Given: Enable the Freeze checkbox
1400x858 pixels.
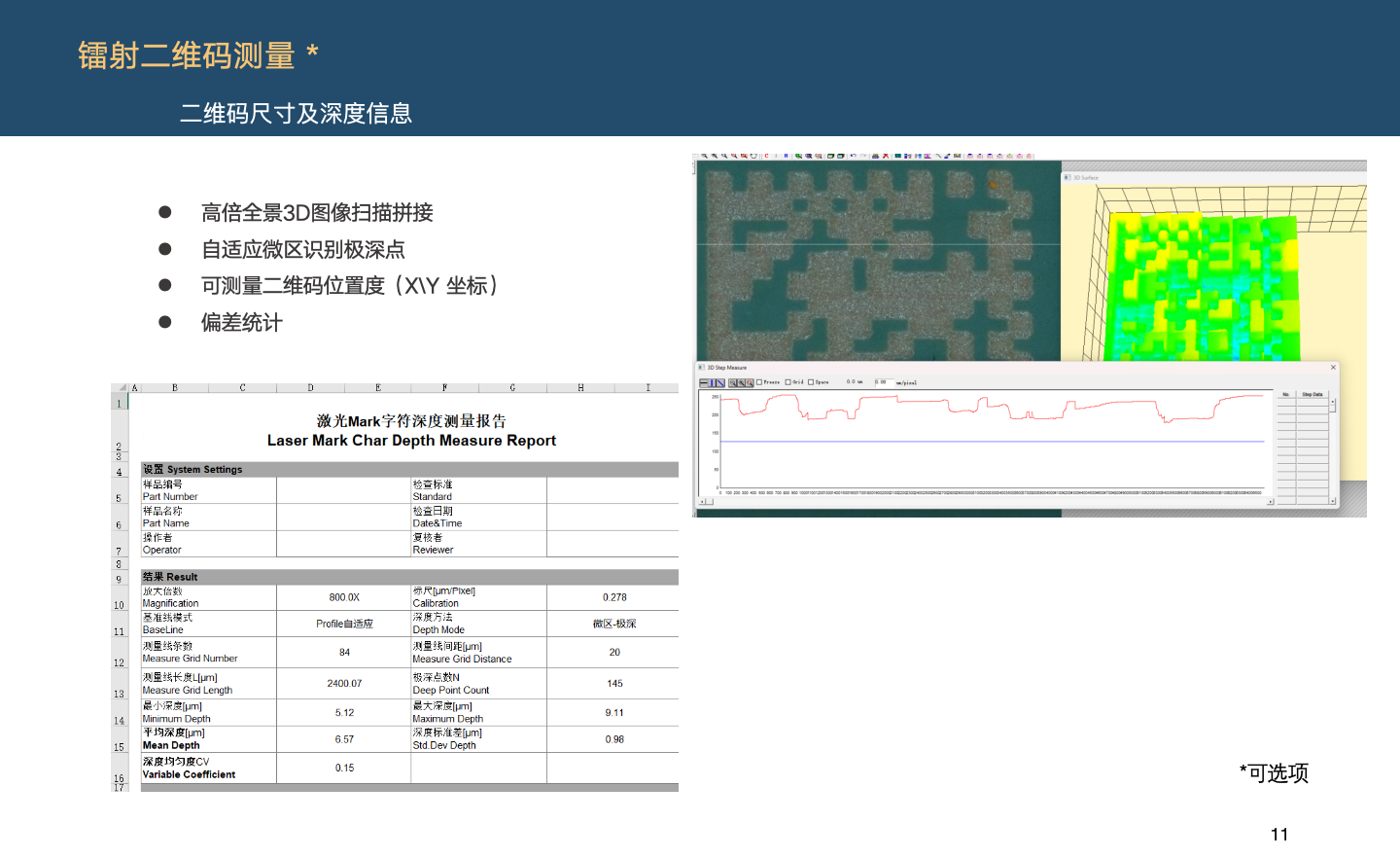Looking at the screenshot, I should [759, 382].
